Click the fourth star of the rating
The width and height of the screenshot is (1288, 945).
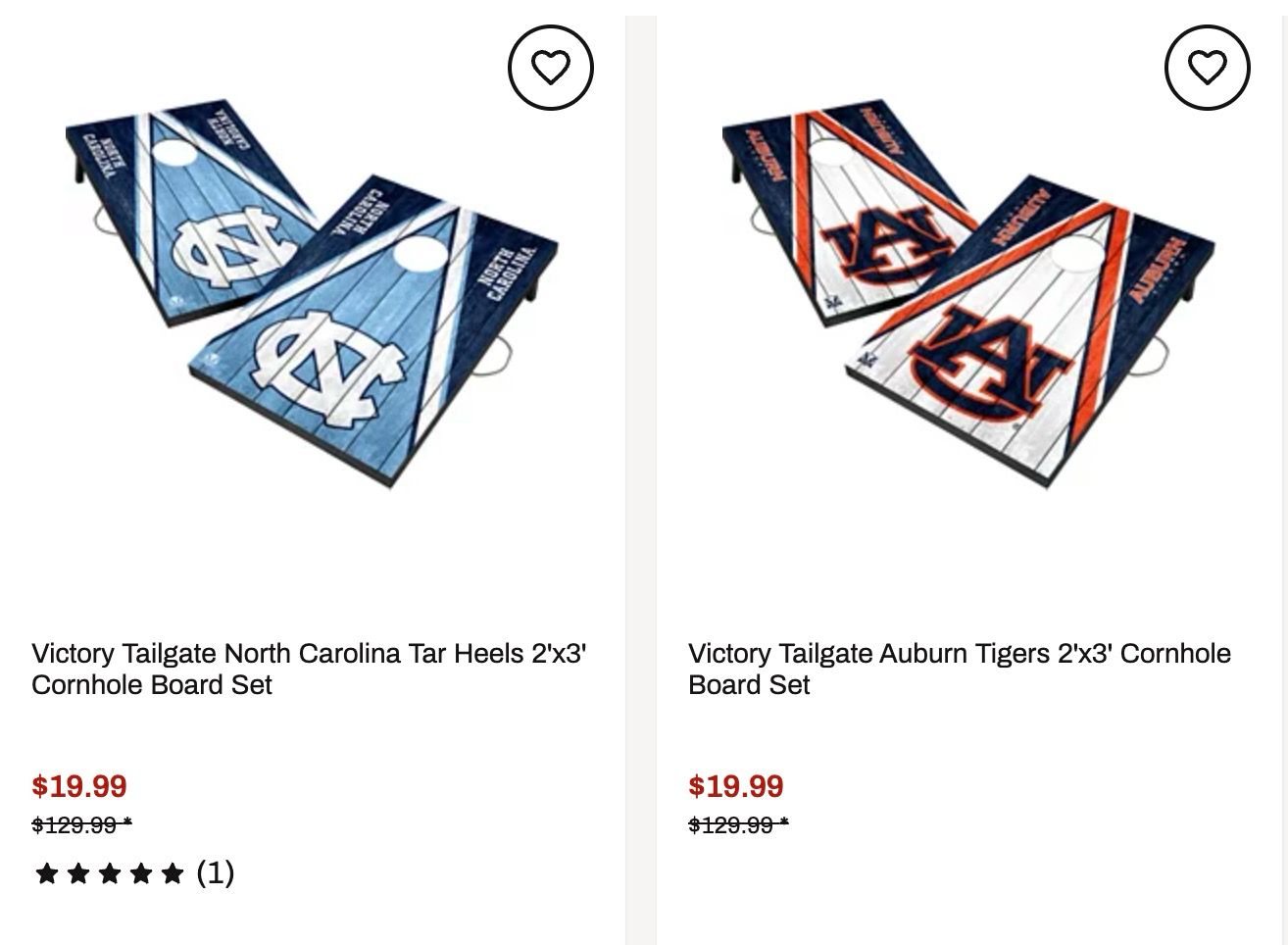(x=141, y=872)
